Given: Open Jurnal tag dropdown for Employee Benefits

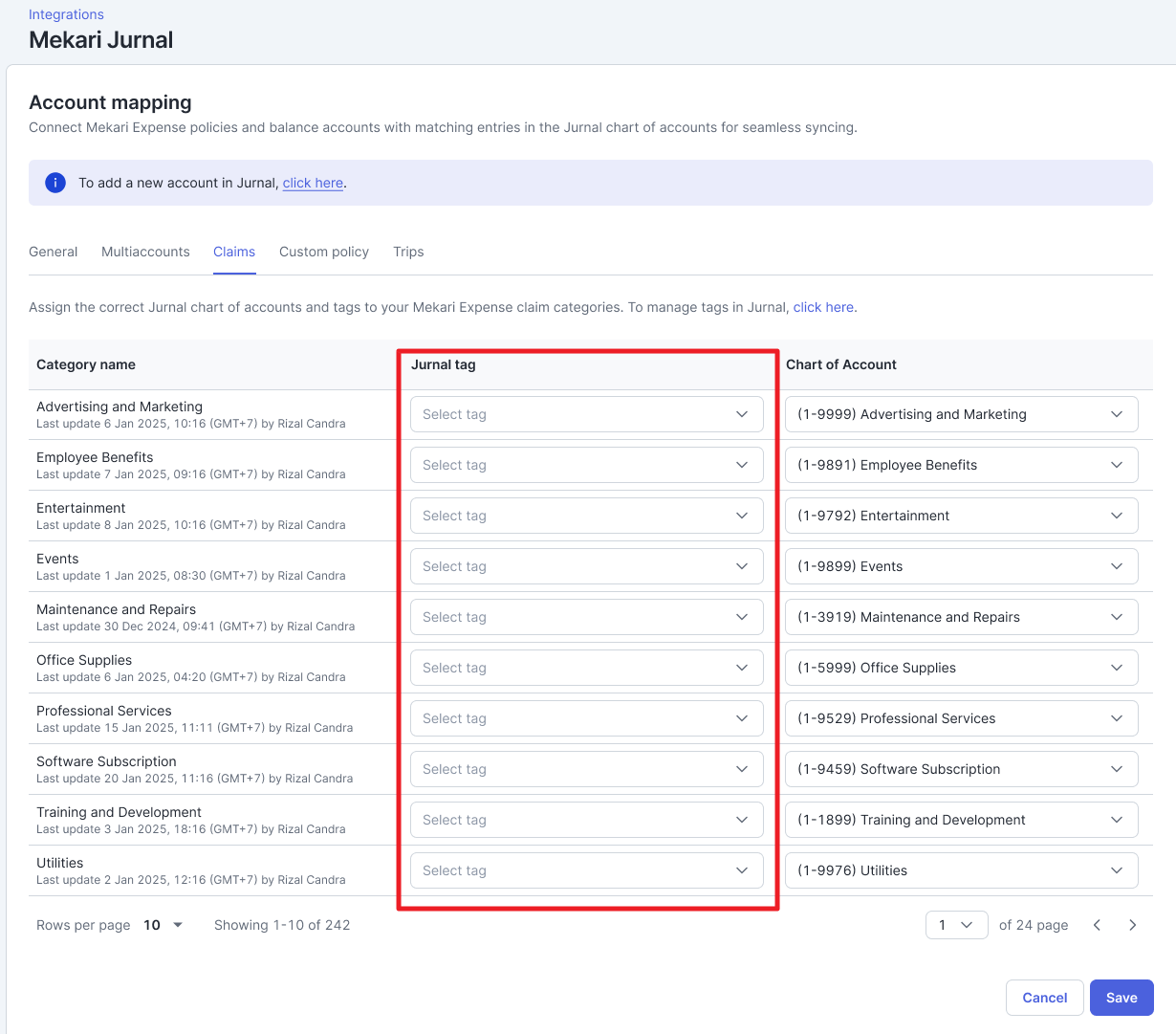Looking at the screenshot, I should coord(587,465).
